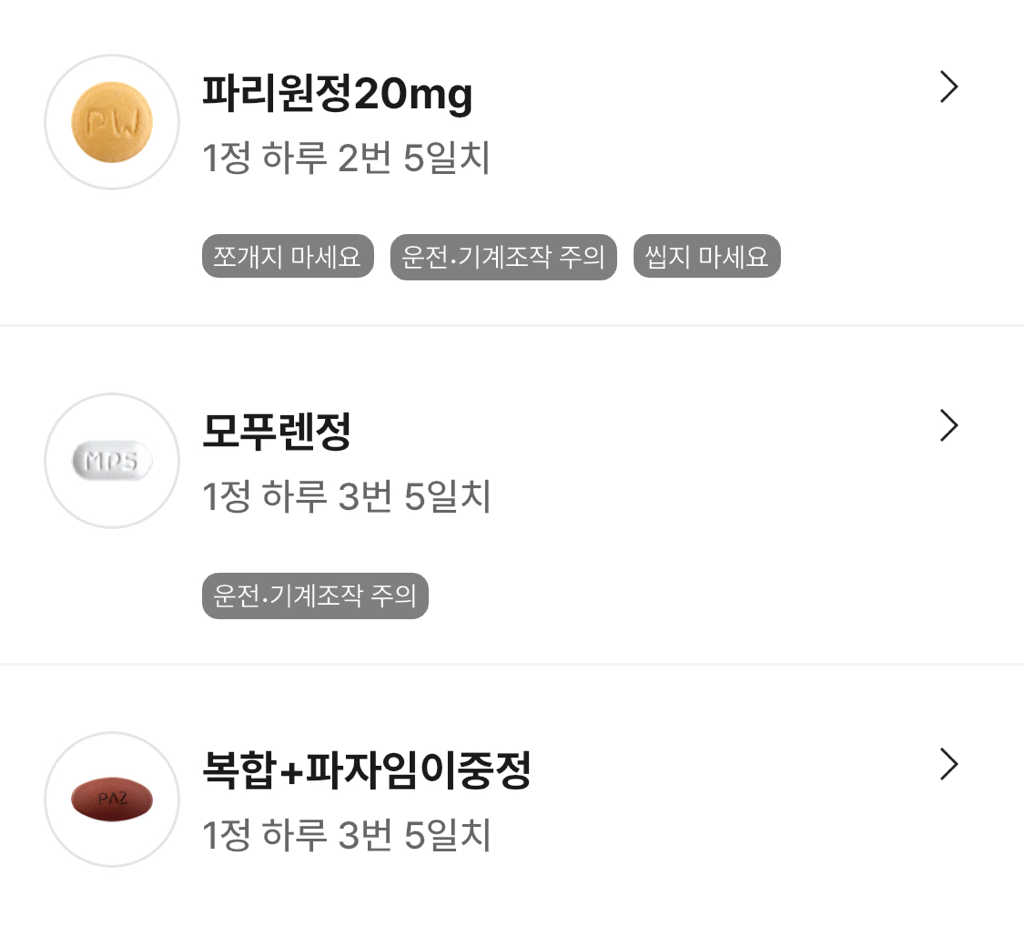Click the '1정 하루 2번 5일치' dosage text
Image resolution: width=1024 pixels, height=927 pixels.
tap(346, 158)
